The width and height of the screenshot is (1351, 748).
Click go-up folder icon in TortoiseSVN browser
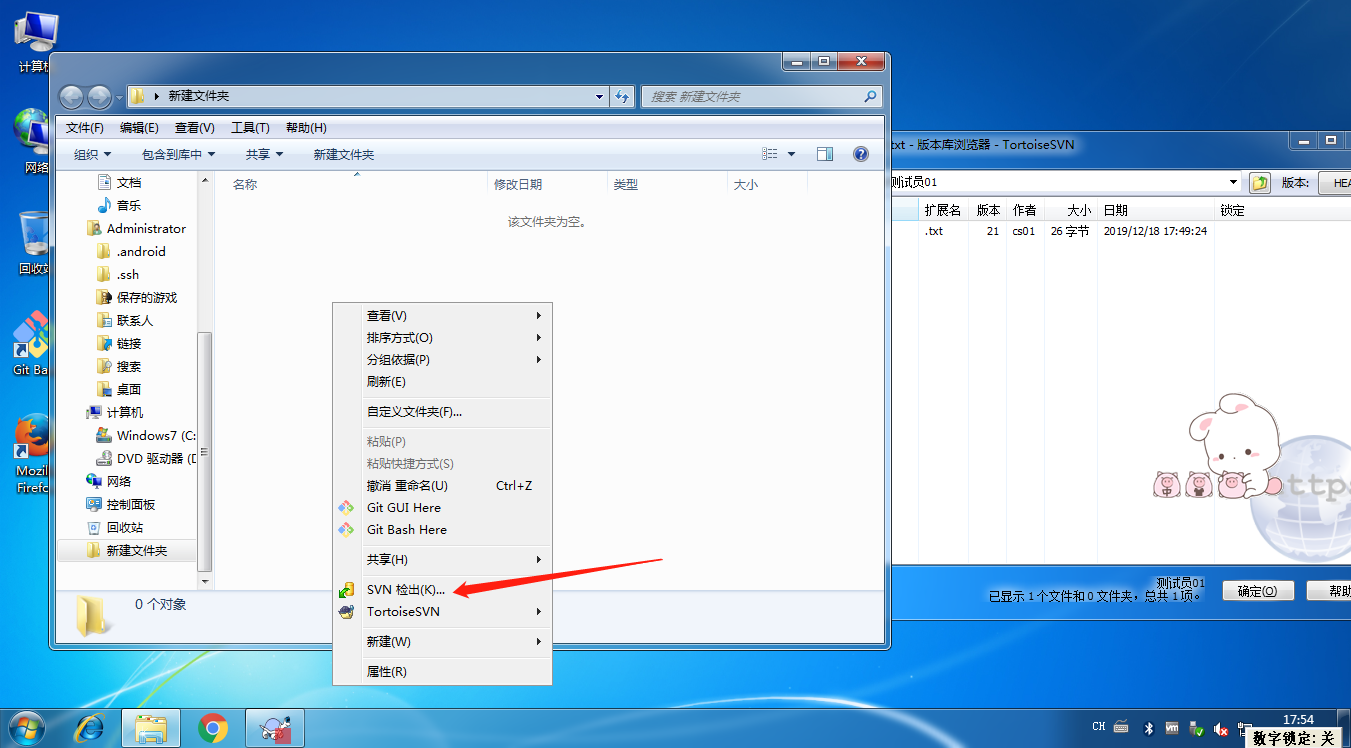pos(1259,183)
